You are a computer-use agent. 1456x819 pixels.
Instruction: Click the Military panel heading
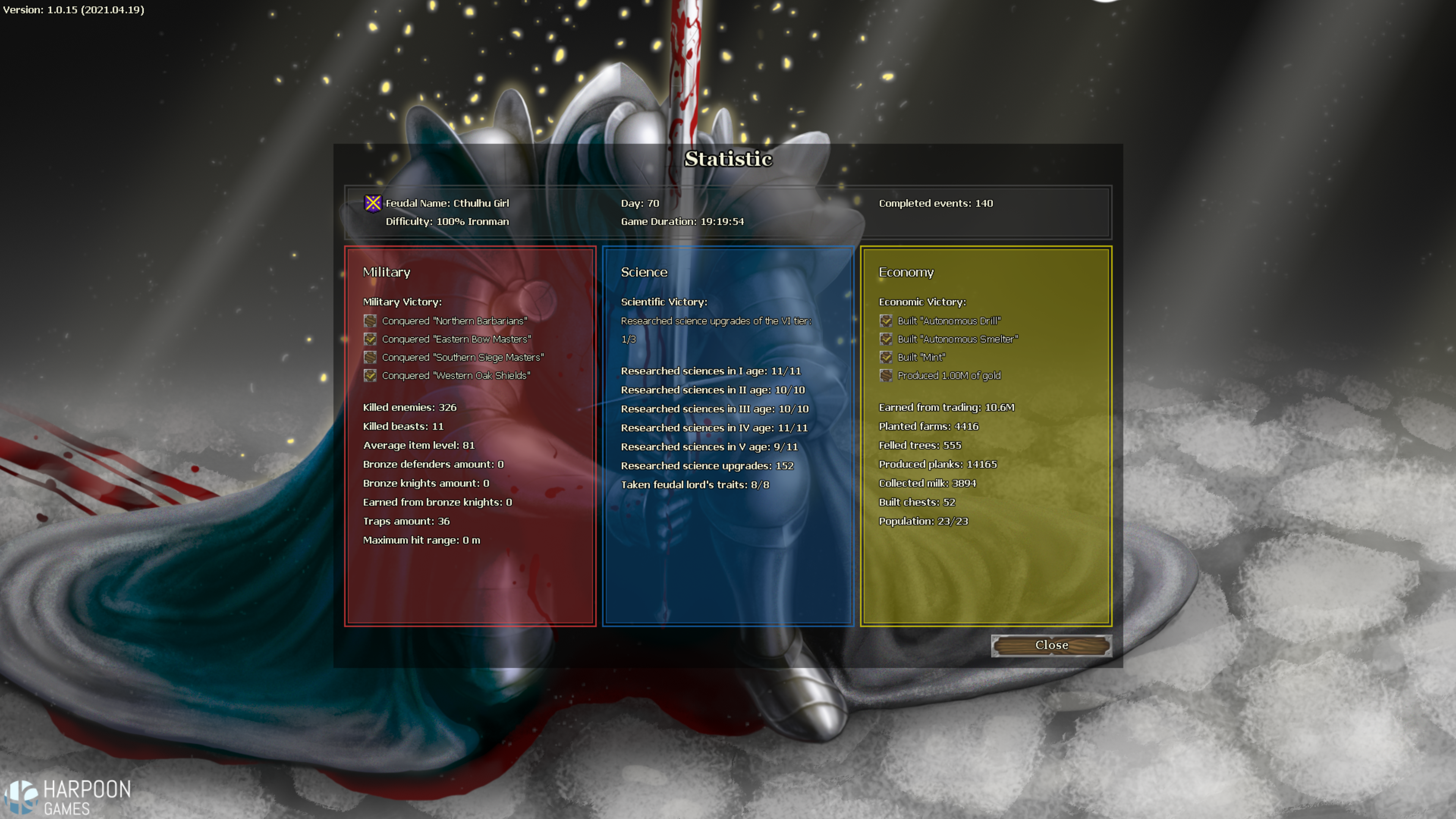pyautogui.click(x=387, y=272)
